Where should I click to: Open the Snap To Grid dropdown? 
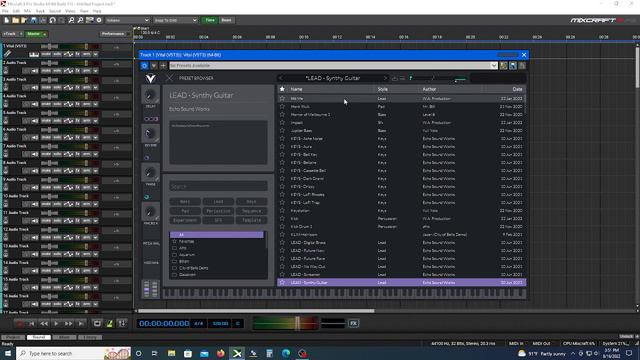(x=175, y=20)
